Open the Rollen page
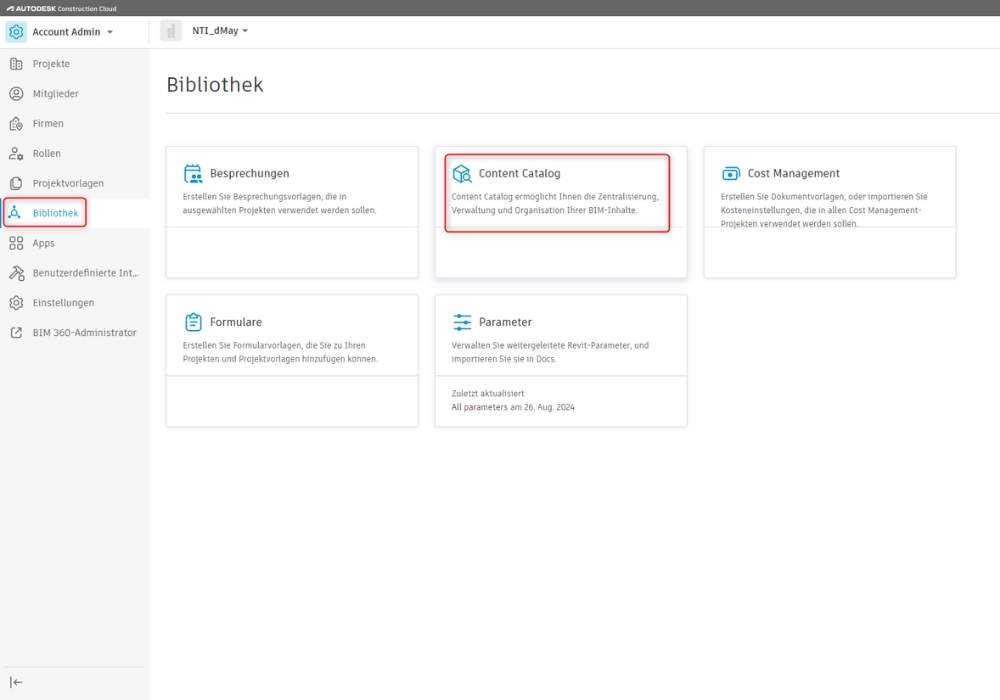 click(x=46, y=154)
